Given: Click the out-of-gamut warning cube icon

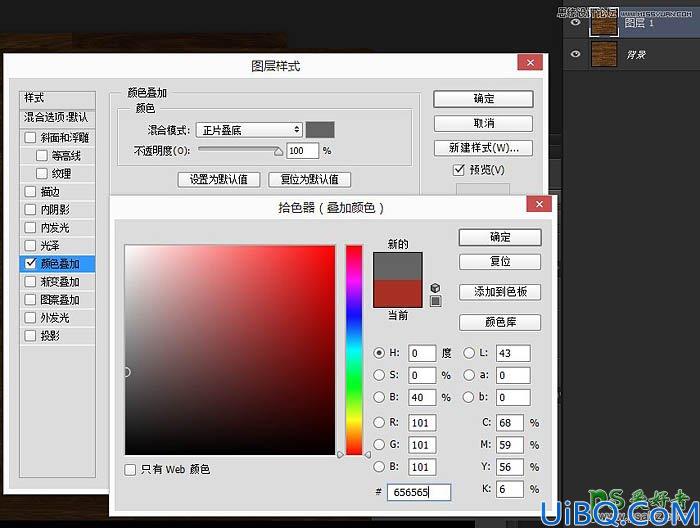Looking at the screenshot, I should [435, 288].
